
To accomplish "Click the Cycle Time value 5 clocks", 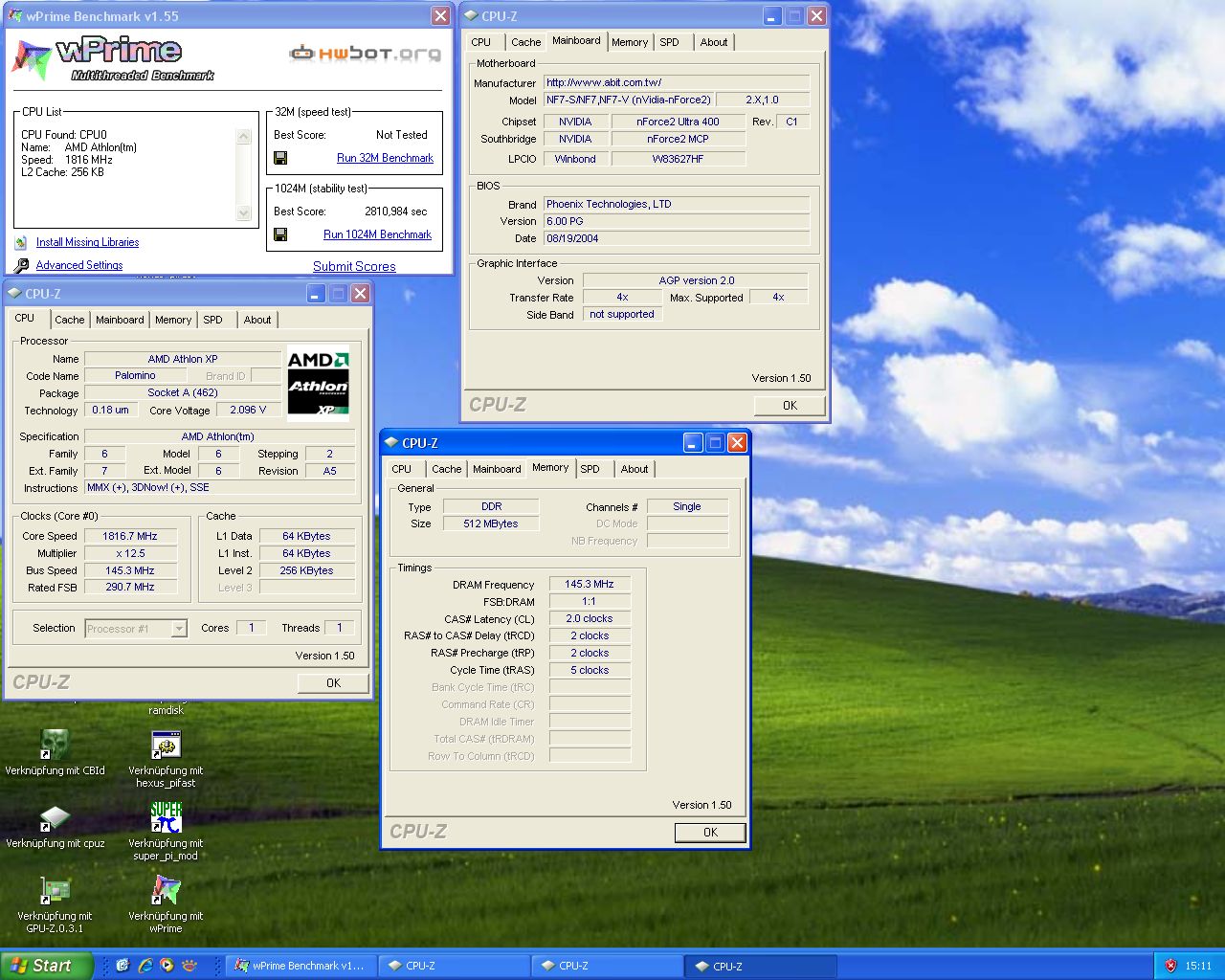I will tap(590, 671).
